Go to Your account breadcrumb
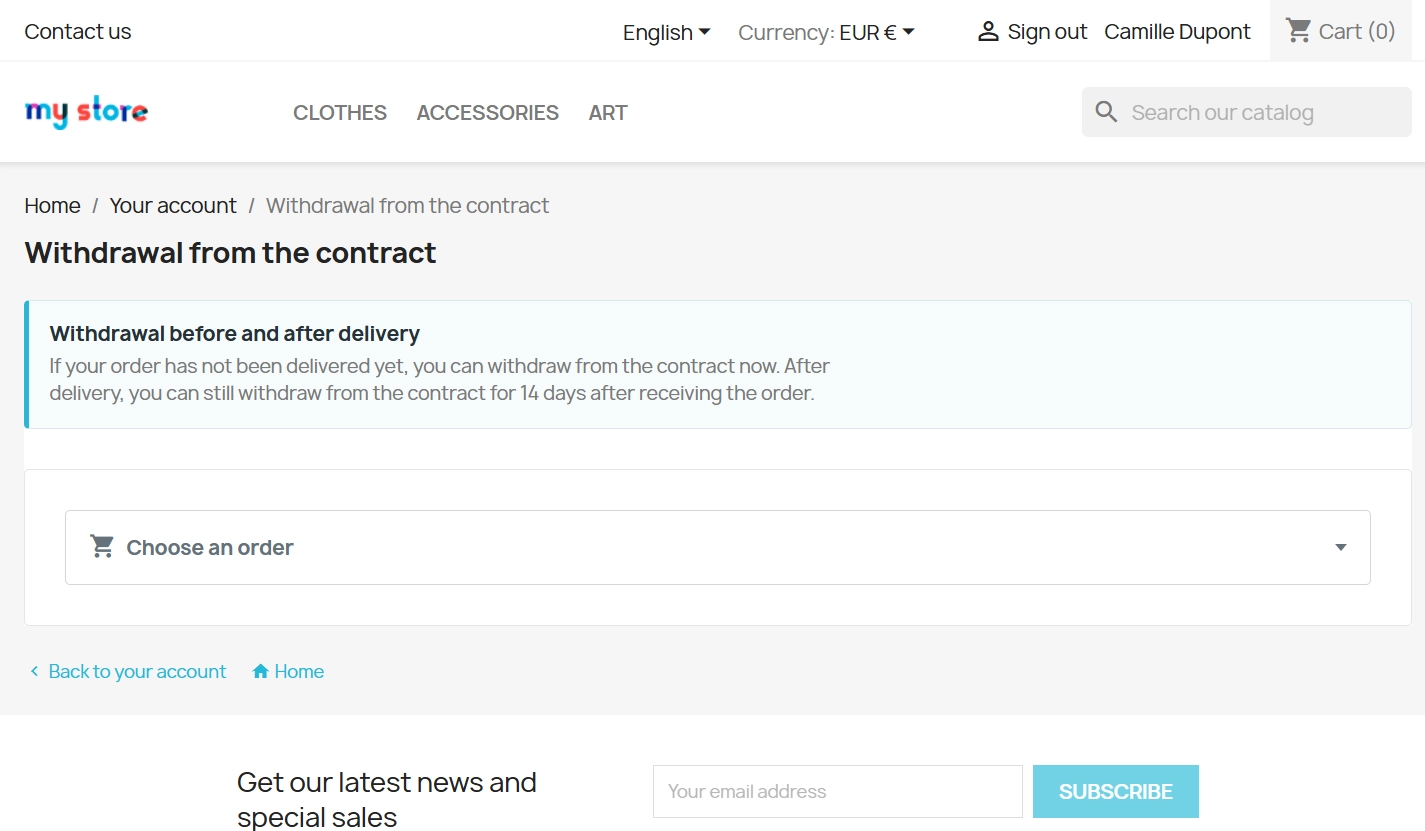The image size is (1425, 831). (173, 206)
